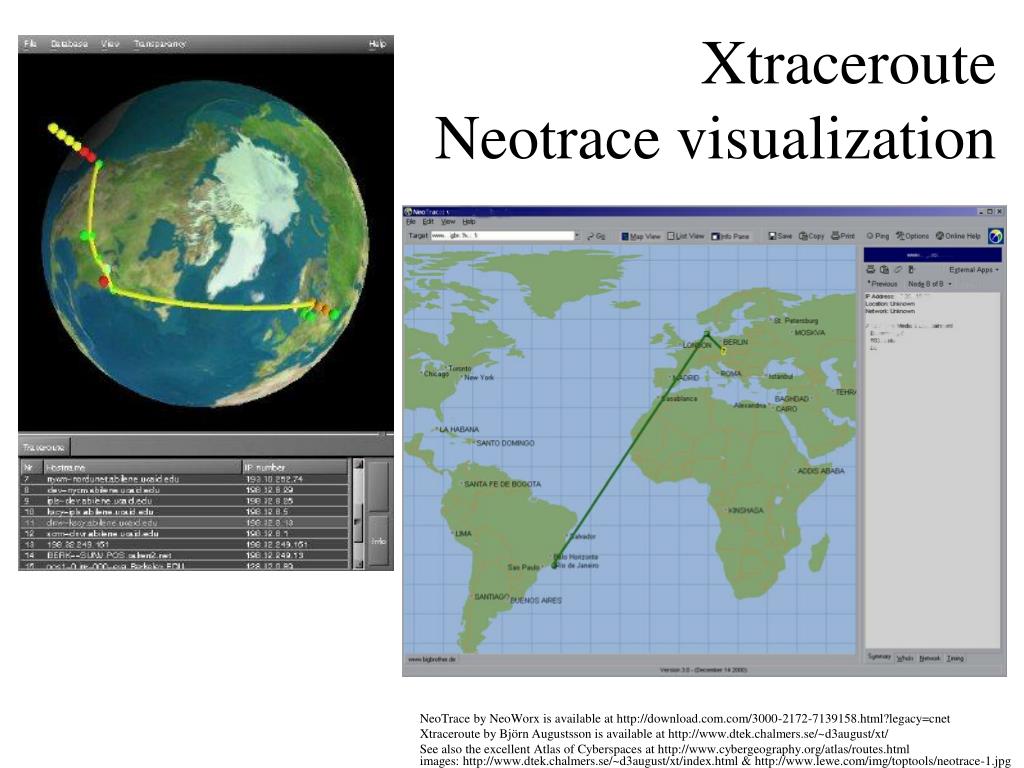Open the File menu in Xtraceroute

30,44
